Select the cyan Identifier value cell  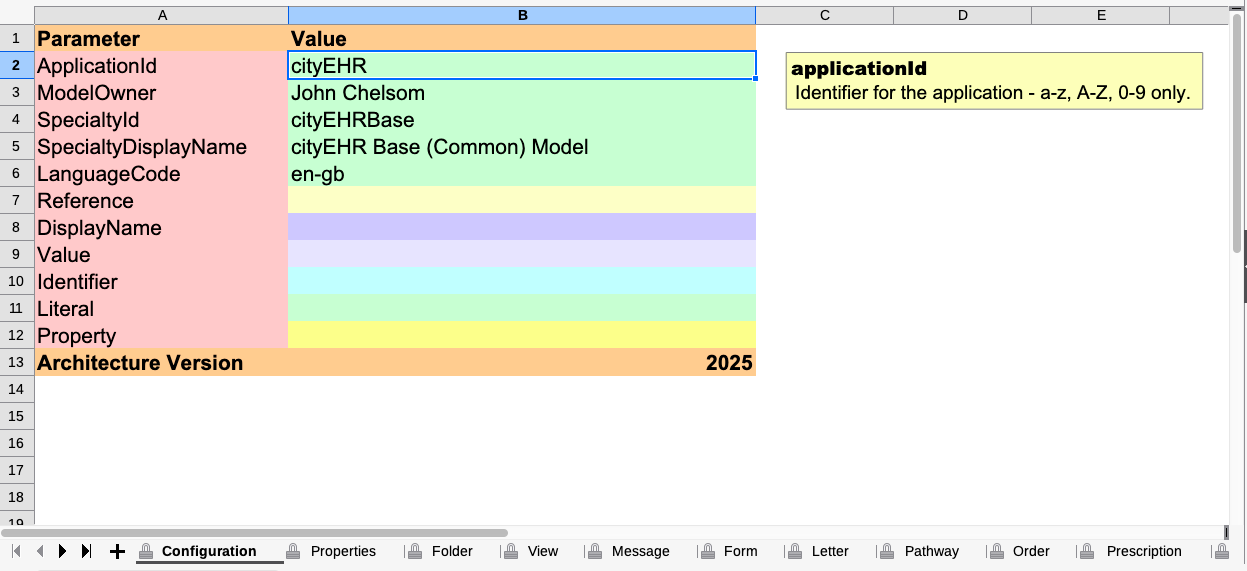click(522, 282)
